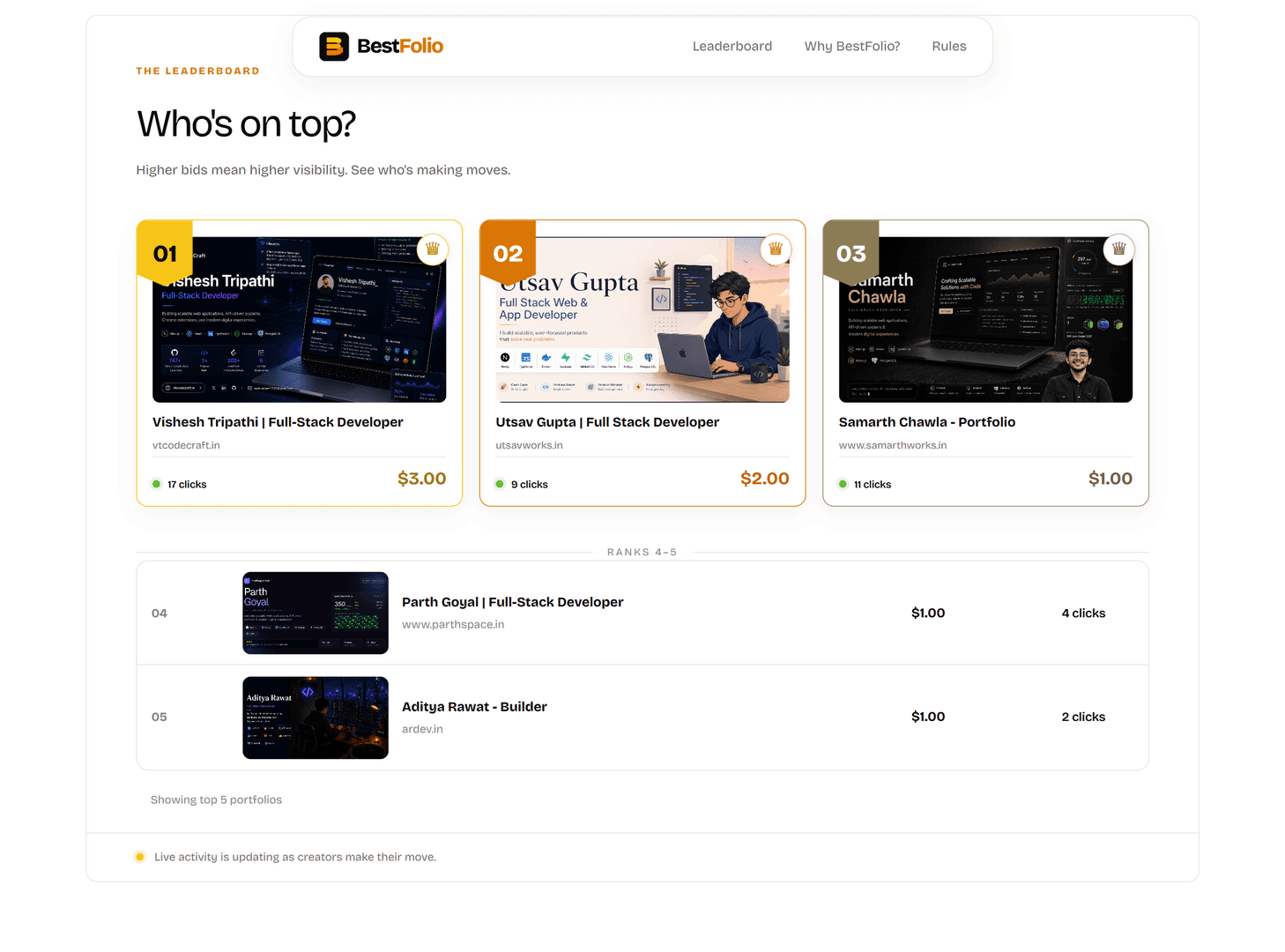Click the $1.00 bid in Parth Goyal row

point(928,613)
